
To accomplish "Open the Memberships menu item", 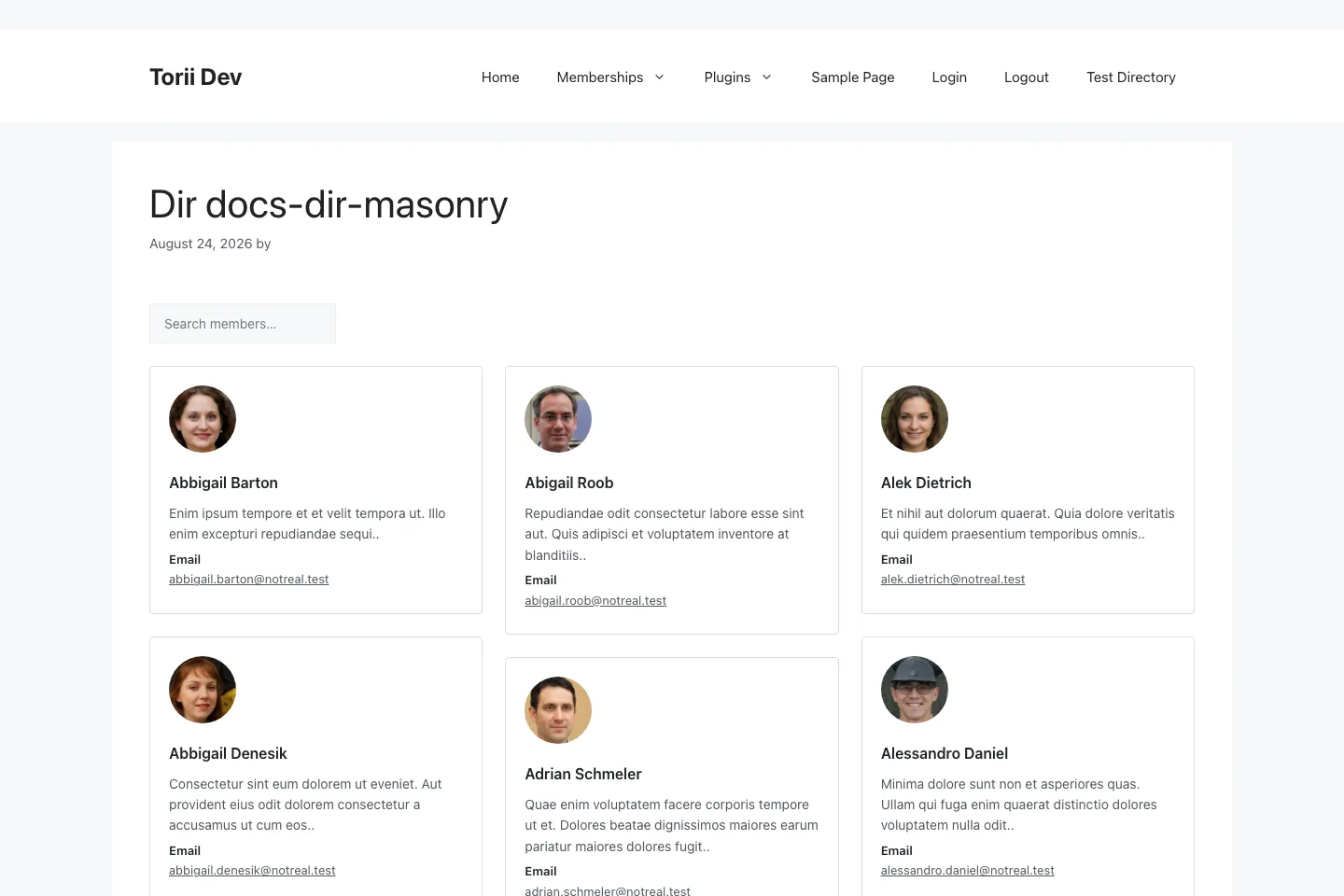I will coord(600,77).
